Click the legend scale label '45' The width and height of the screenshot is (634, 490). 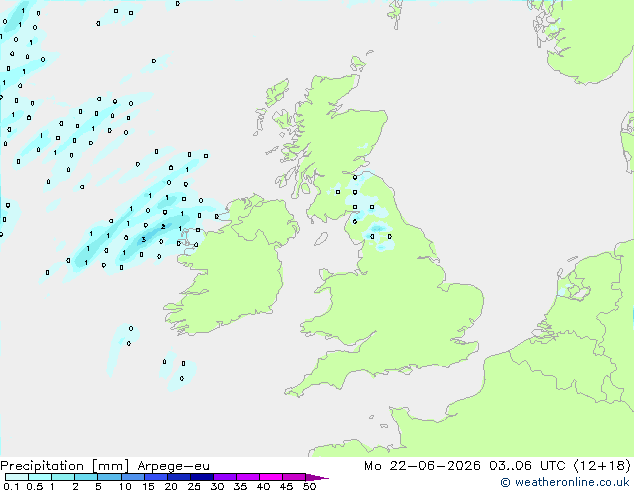(x=286, y=486)
